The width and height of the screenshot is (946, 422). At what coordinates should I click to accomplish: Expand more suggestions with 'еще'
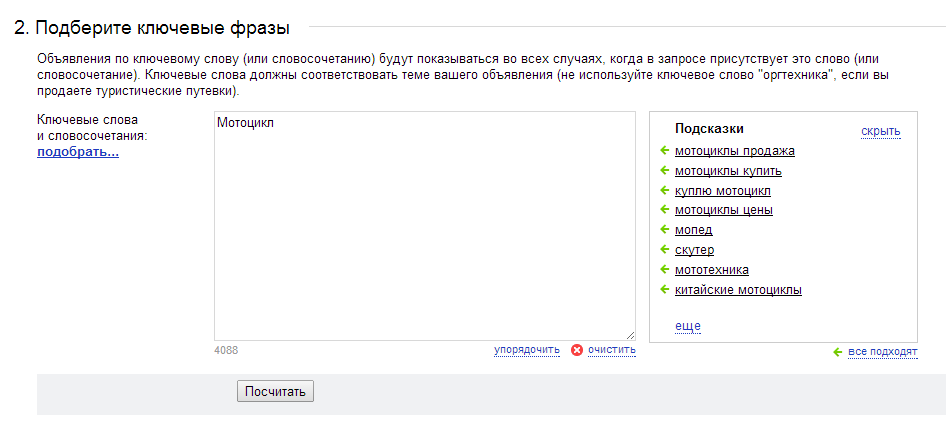pyautogui.click(x=688, y=326)
